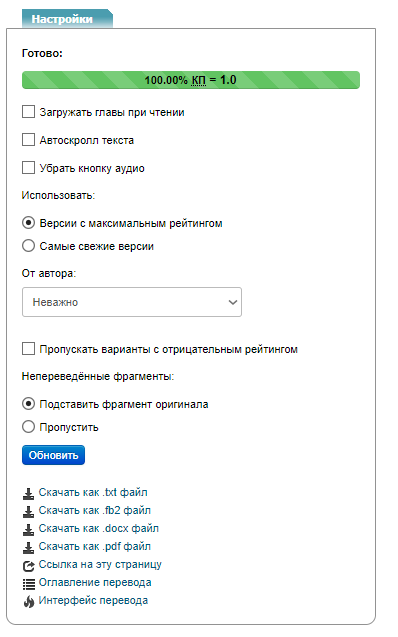Click the list icon for table of contents
Screen dimensions: 398x637
point(28,584)
